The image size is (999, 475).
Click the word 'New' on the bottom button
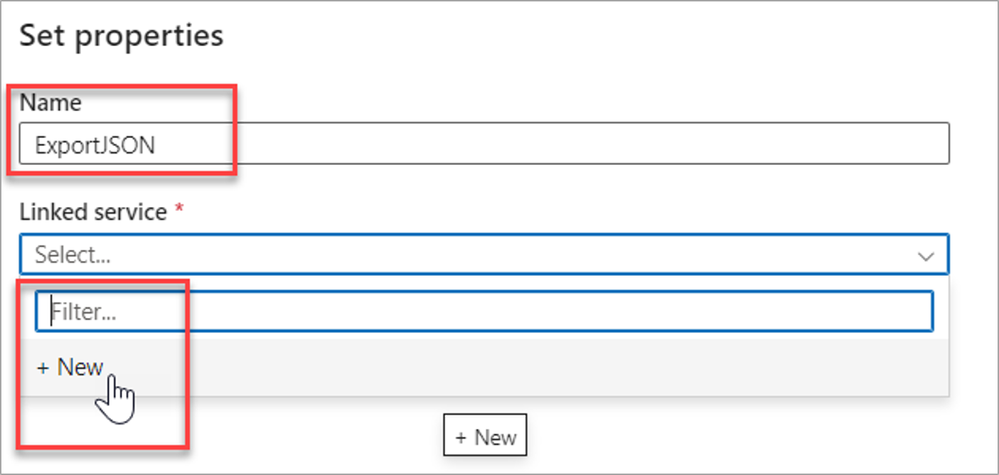click(495, 438)
